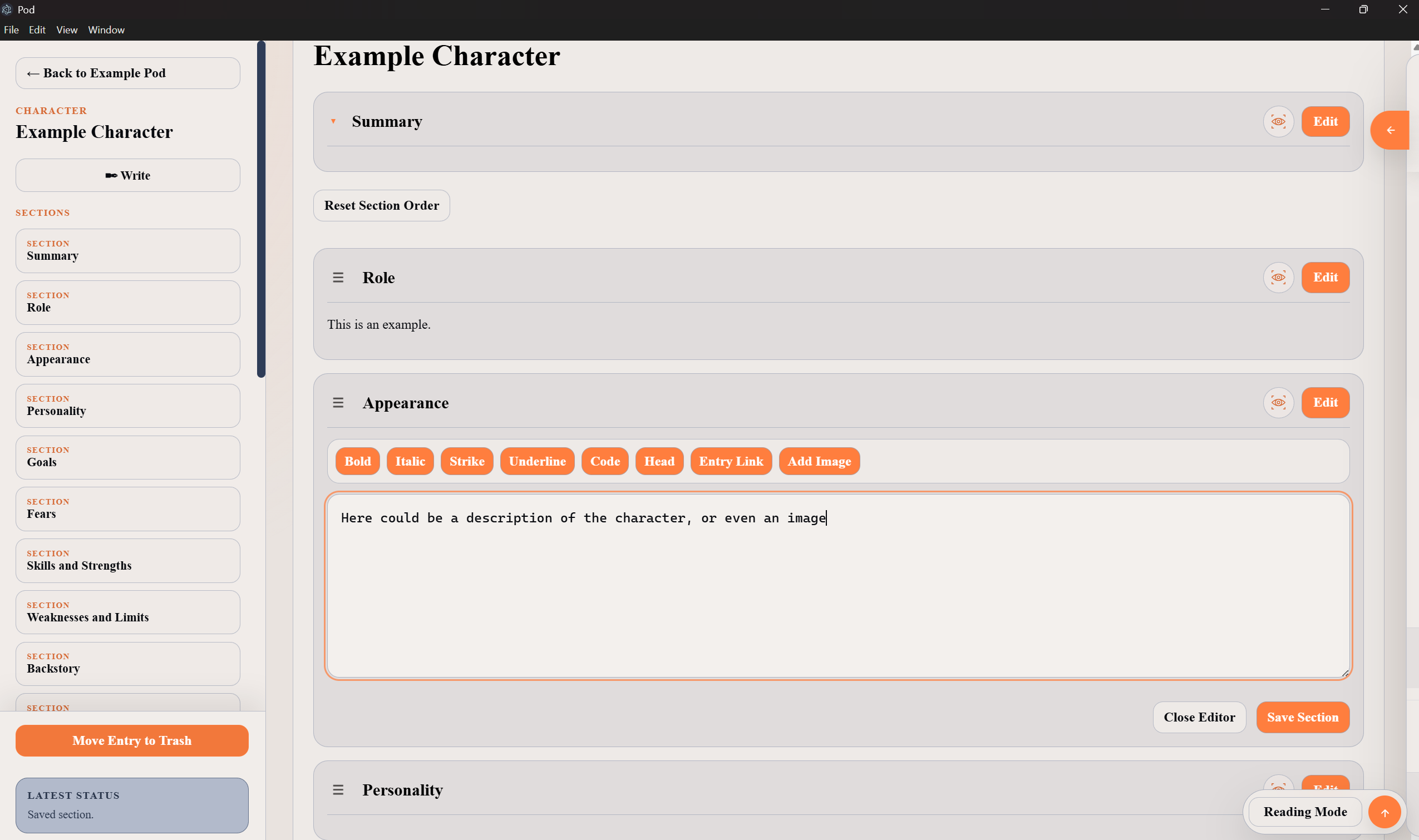Toggle the Summary section eye icon

point(1278,122)
